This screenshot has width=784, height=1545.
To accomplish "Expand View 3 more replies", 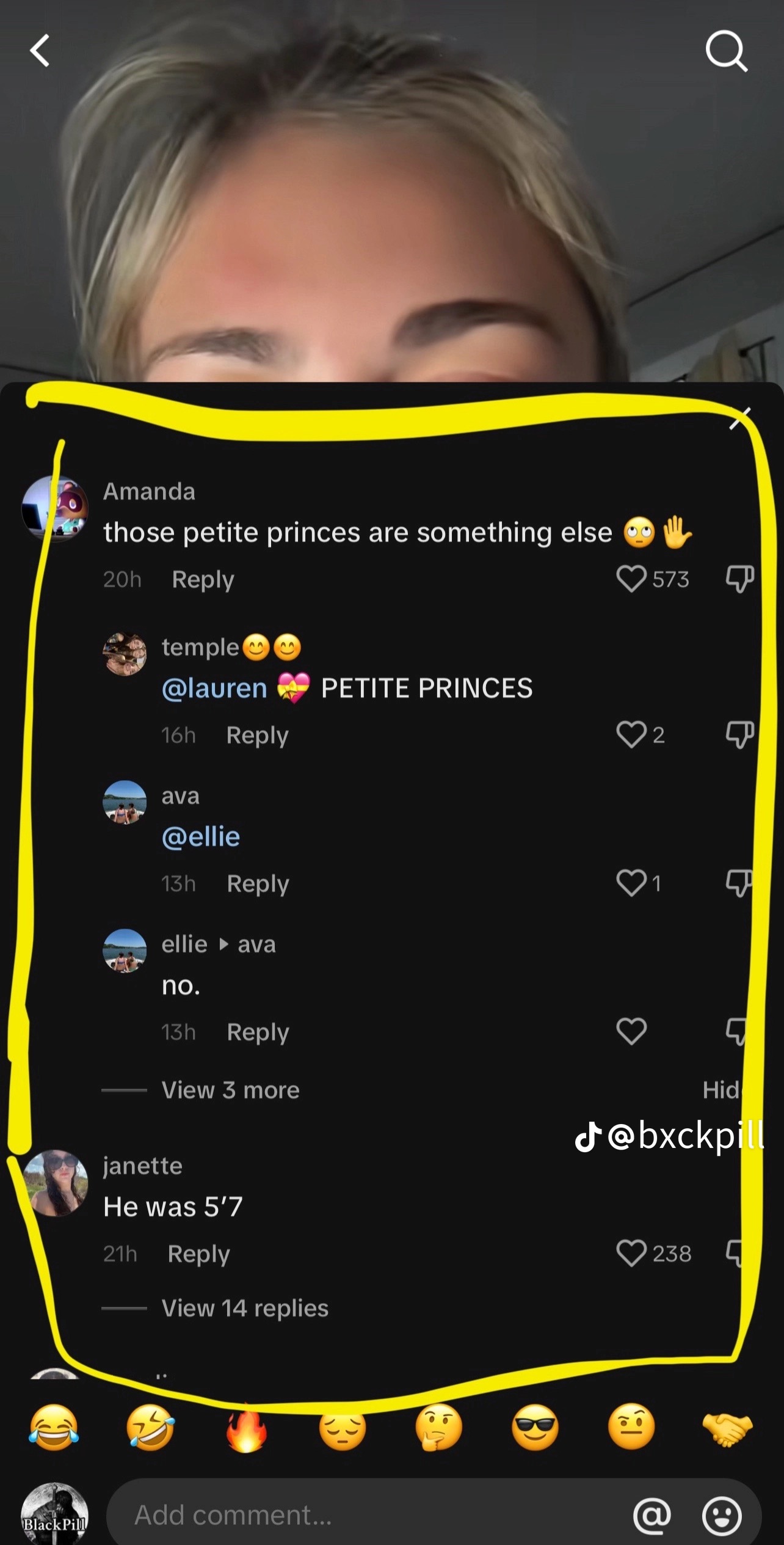I will (x=230, y=1090).
